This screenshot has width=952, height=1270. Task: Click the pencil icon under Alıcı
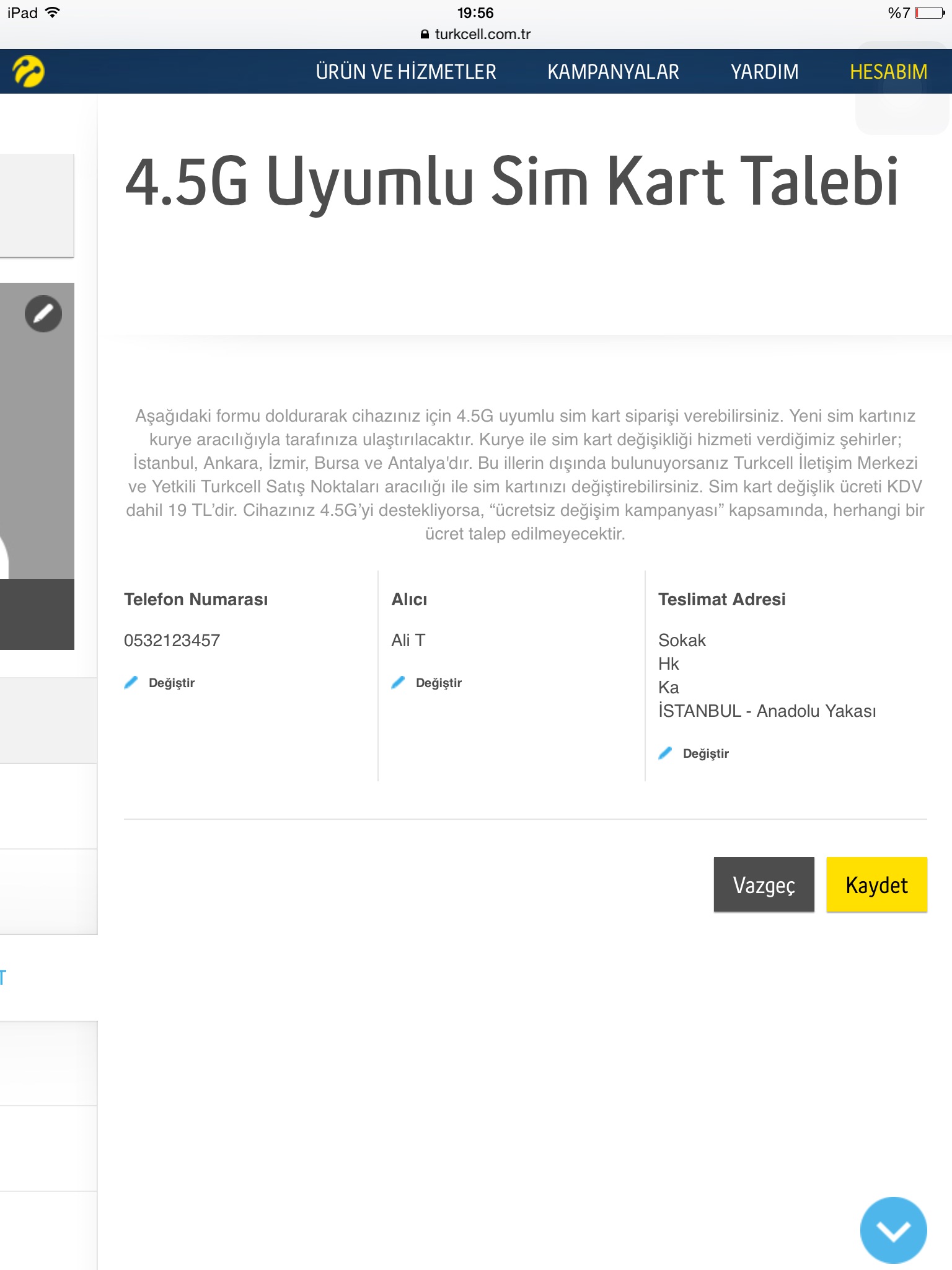tap(398, 683)
